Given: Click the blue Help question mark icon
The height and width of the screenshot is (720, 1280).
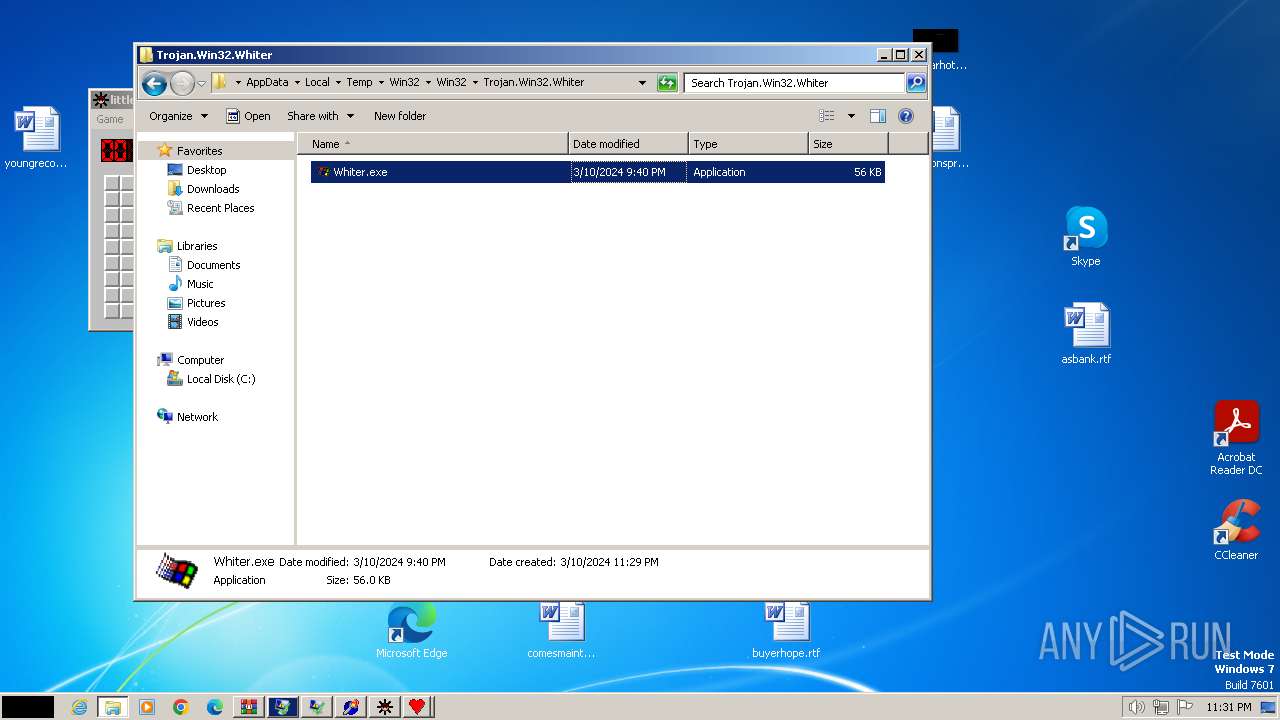Looking at the screenshot, I should coord(906,116).
